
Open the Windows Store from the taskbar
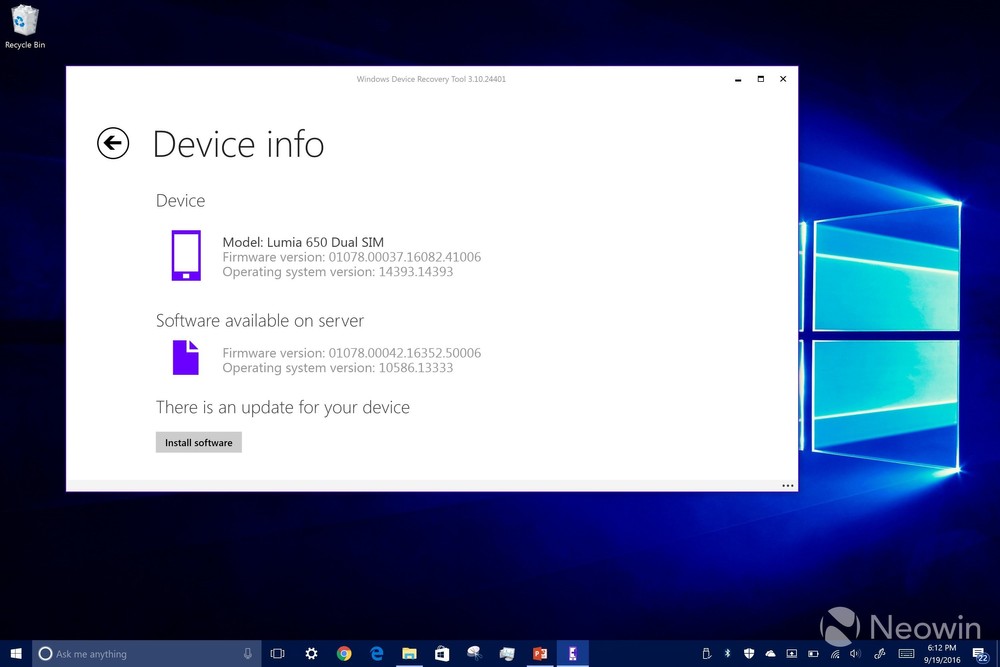pyautogui.click(x=442, y=654)
